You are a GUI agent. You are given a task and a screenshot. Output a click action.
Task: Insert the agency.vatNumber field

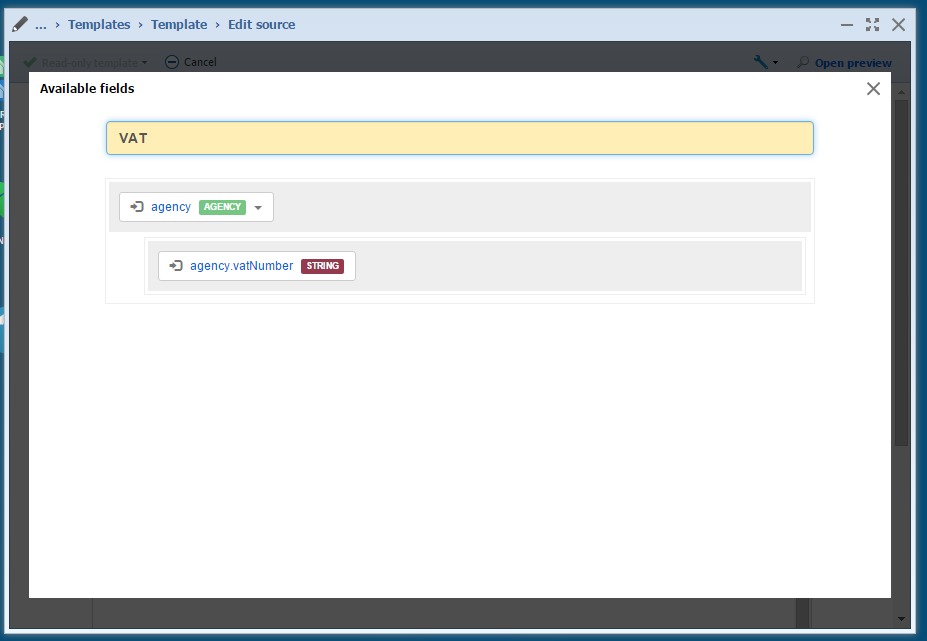(x=241, y=266)
